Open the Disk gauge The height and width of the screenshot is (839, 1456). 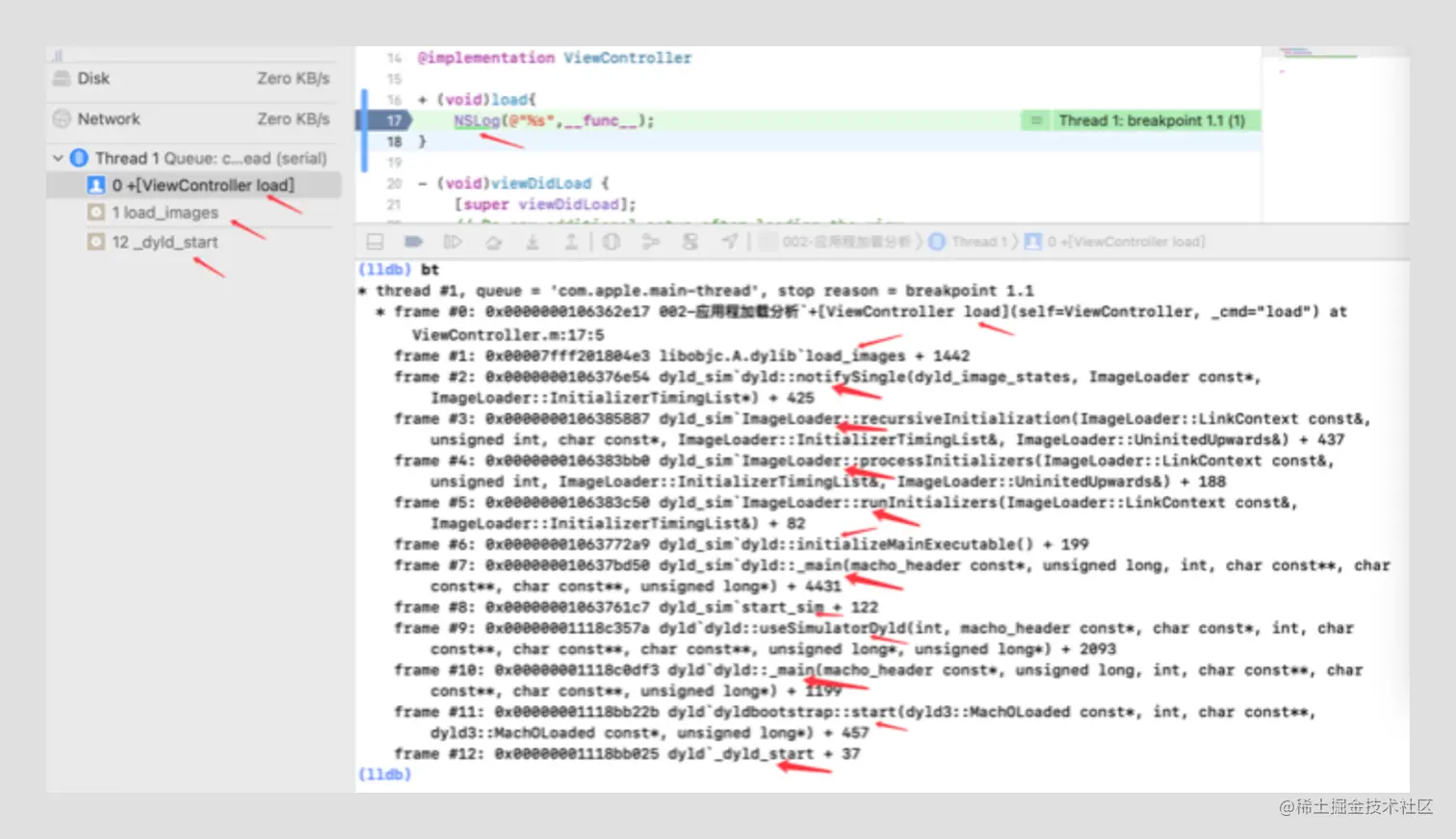[x=194, y=78]
